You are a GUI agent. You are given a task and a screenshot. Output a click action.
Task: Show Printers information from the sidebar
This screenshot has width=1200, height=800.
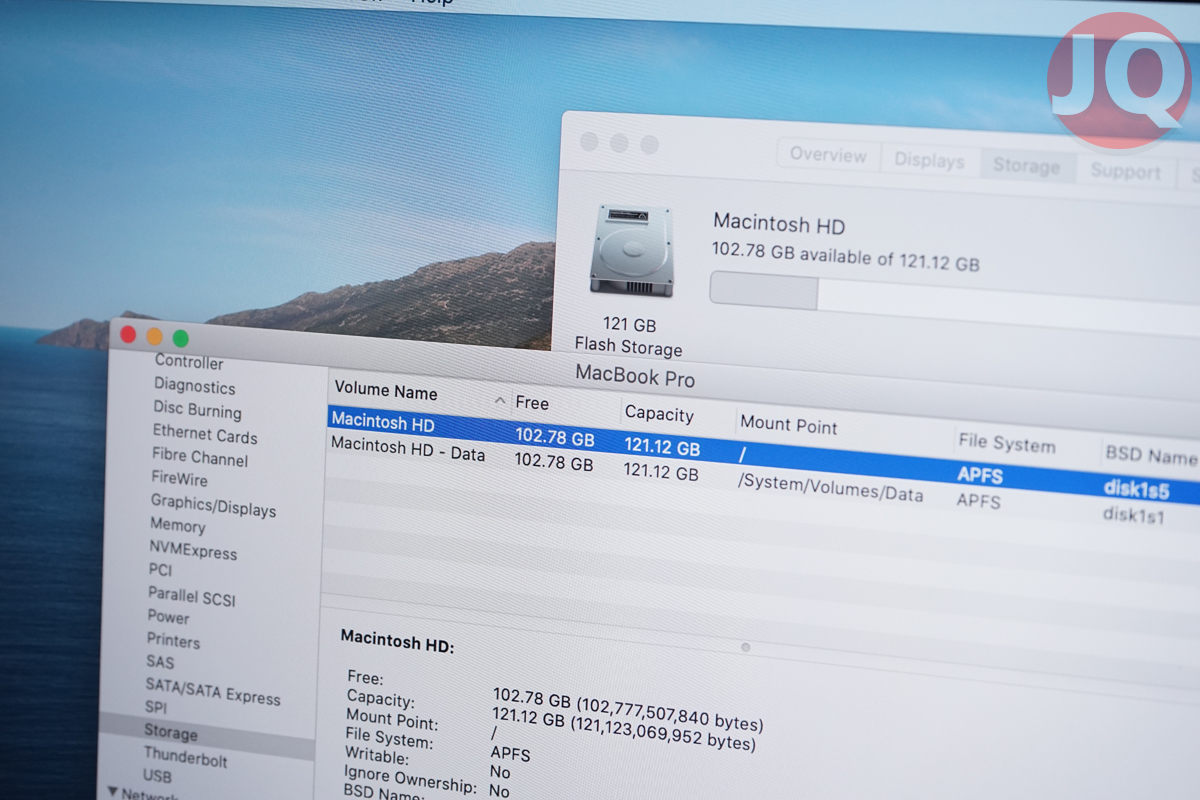point(173,640)
